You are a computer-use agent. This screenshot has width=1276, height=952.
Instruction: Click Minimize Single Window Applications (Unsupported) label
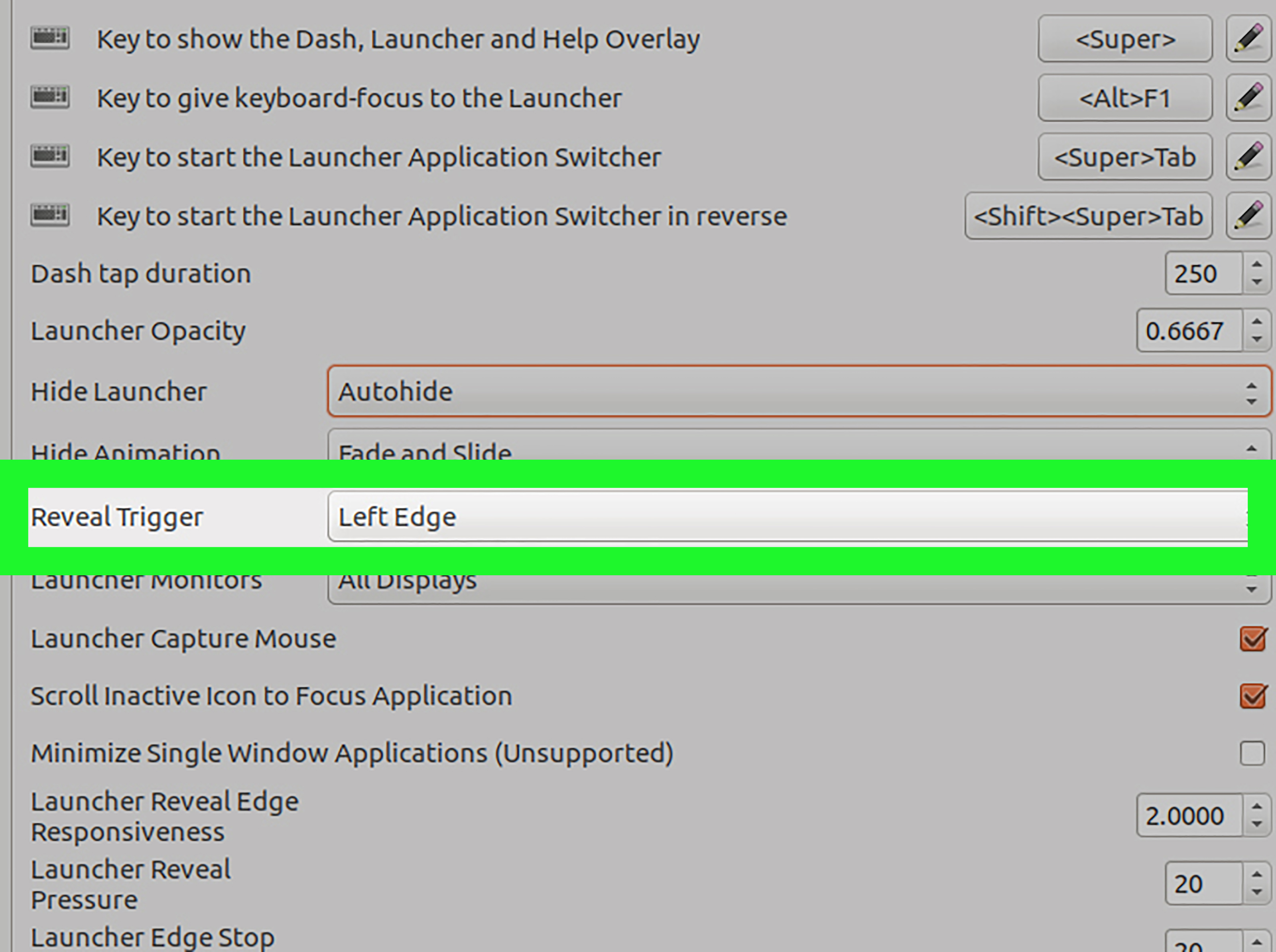[x=352, y=753]
